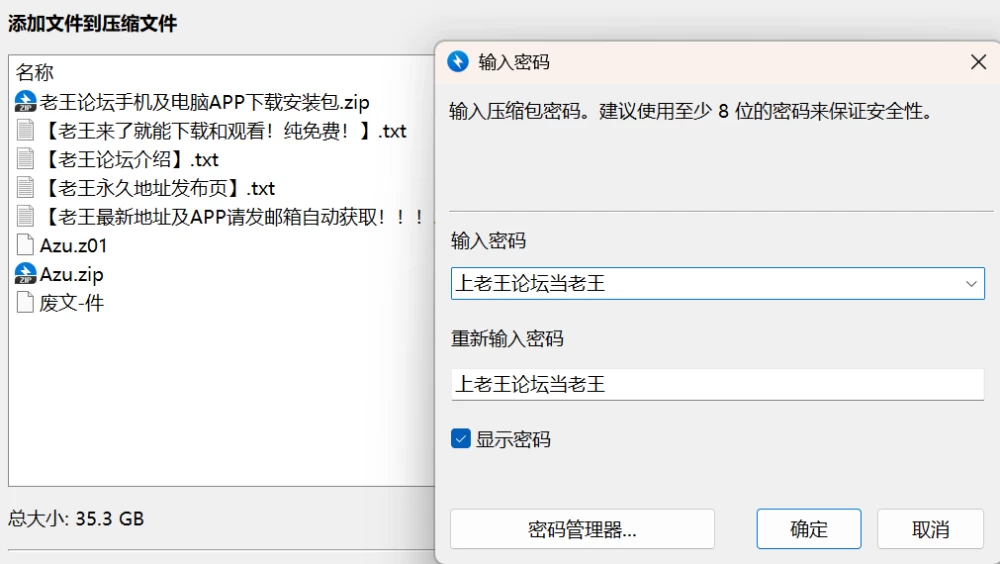Cancel the dialog with 取消 button
Screen dimensions: 1000x564
930,529
